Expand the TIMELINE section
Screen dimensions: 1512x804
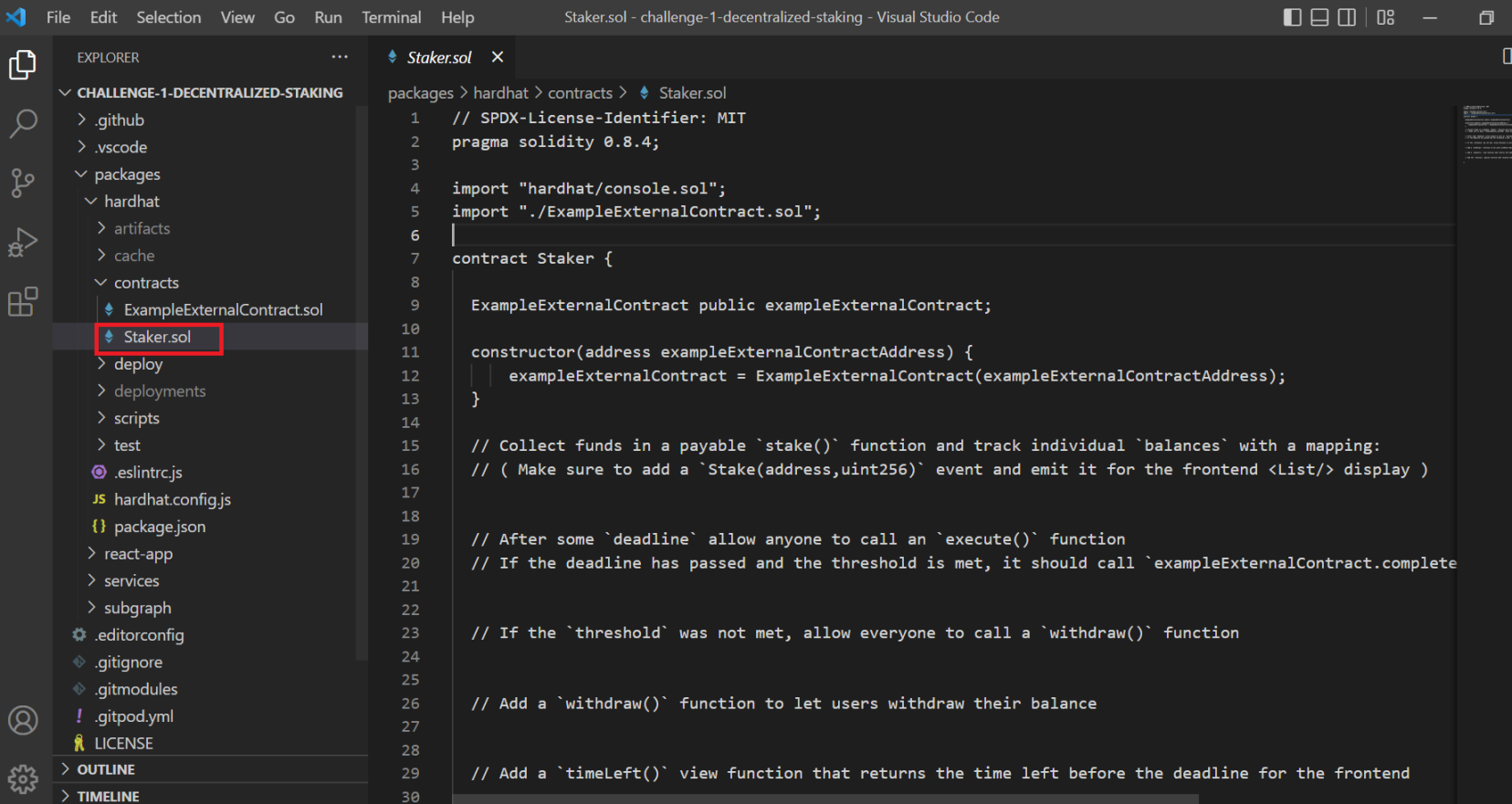point(65,796)
